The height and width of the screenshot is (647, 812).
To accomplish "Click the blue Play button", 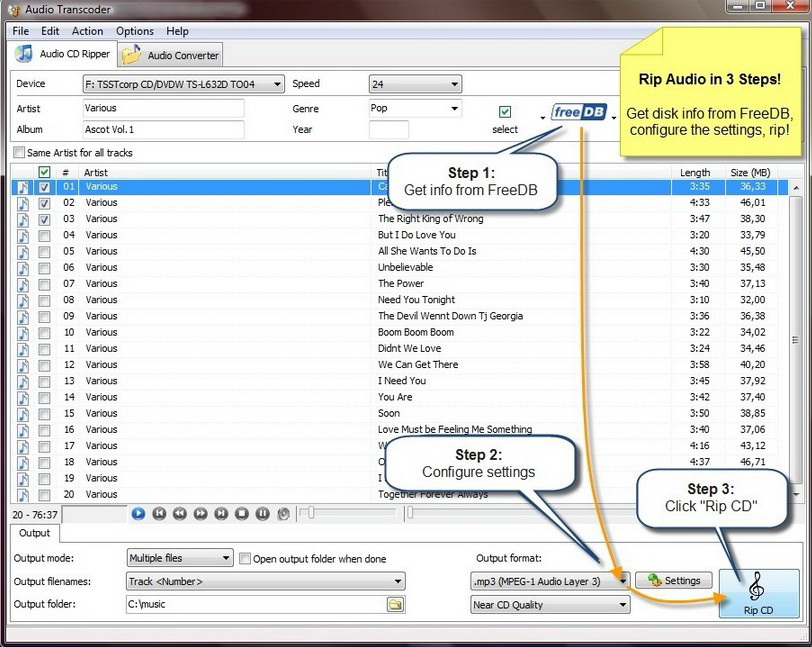I will 138,513.
